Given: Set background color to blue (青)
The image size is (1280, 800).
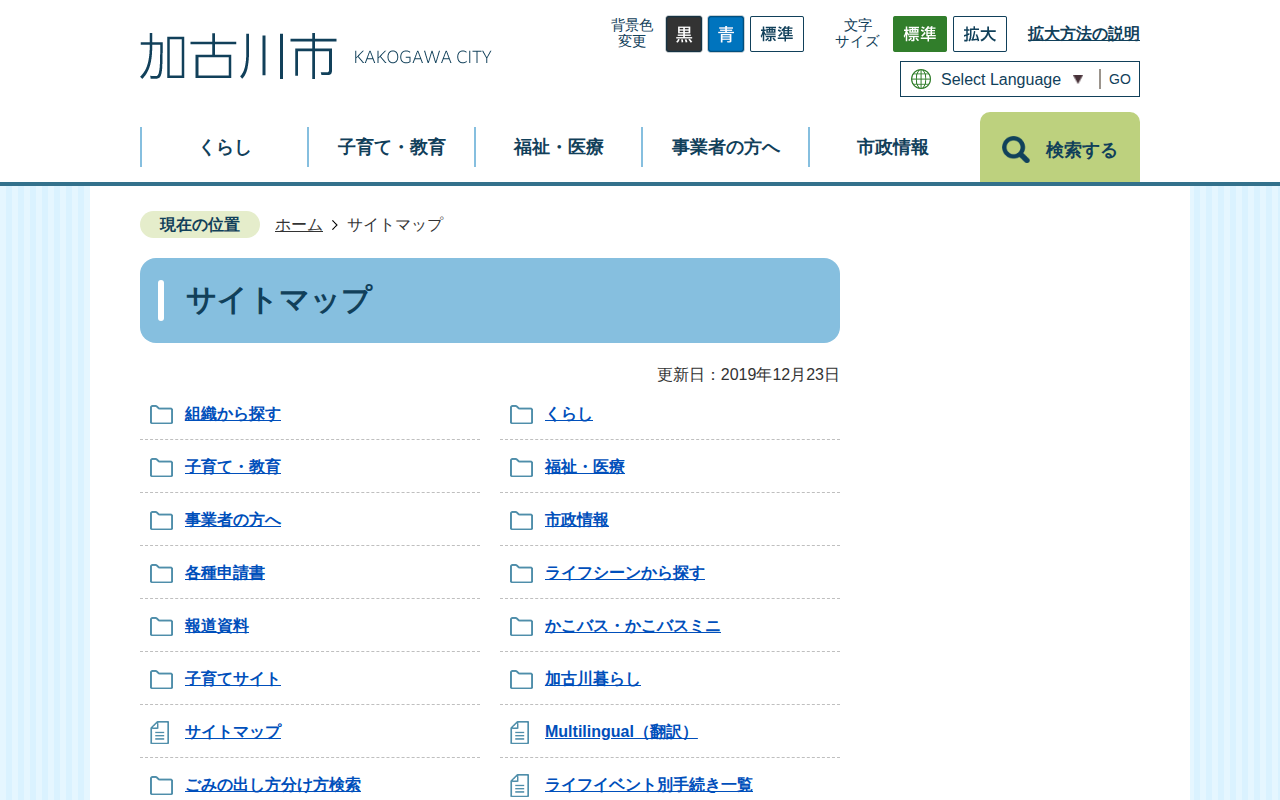Looking at the screenshot, I should [726, 34].
